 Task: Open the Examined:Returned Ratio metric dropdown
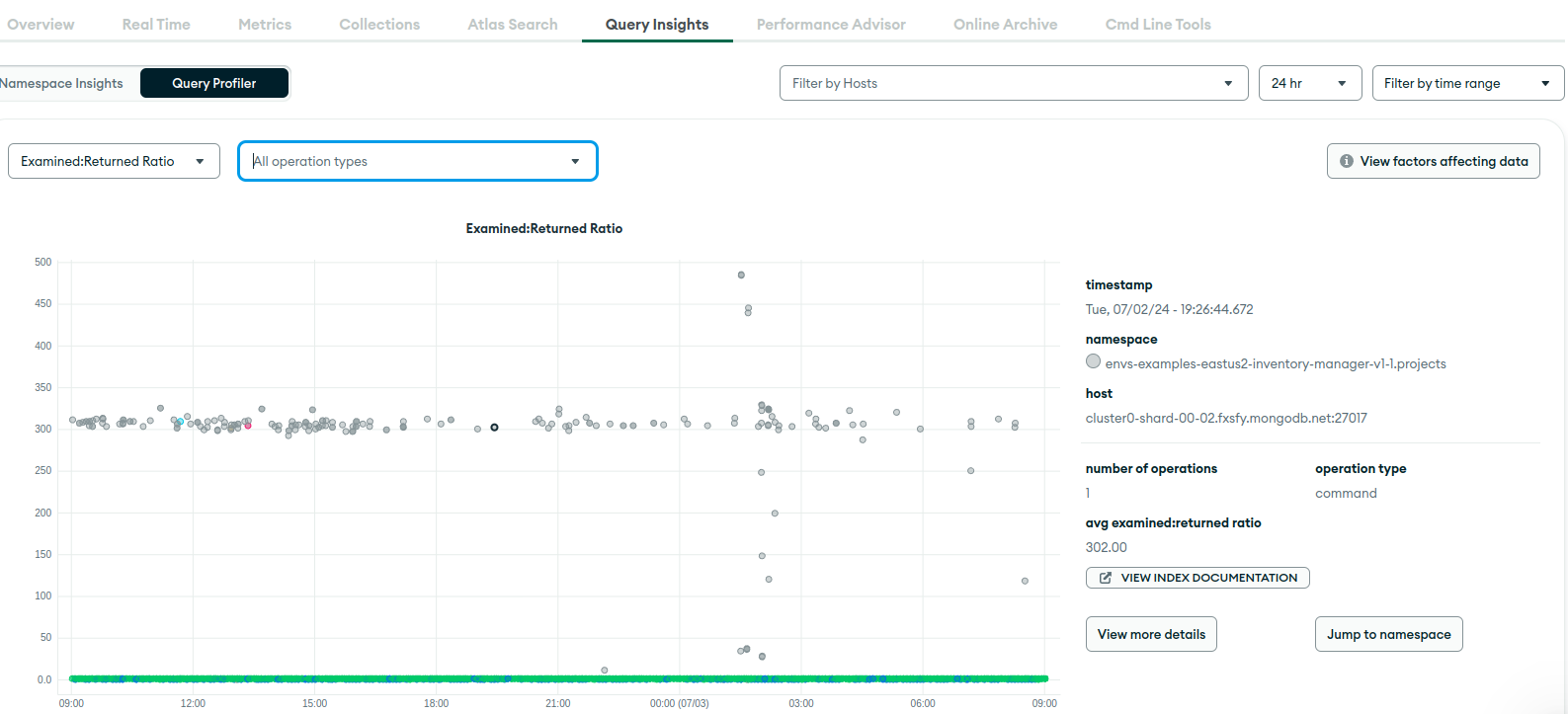114,162
